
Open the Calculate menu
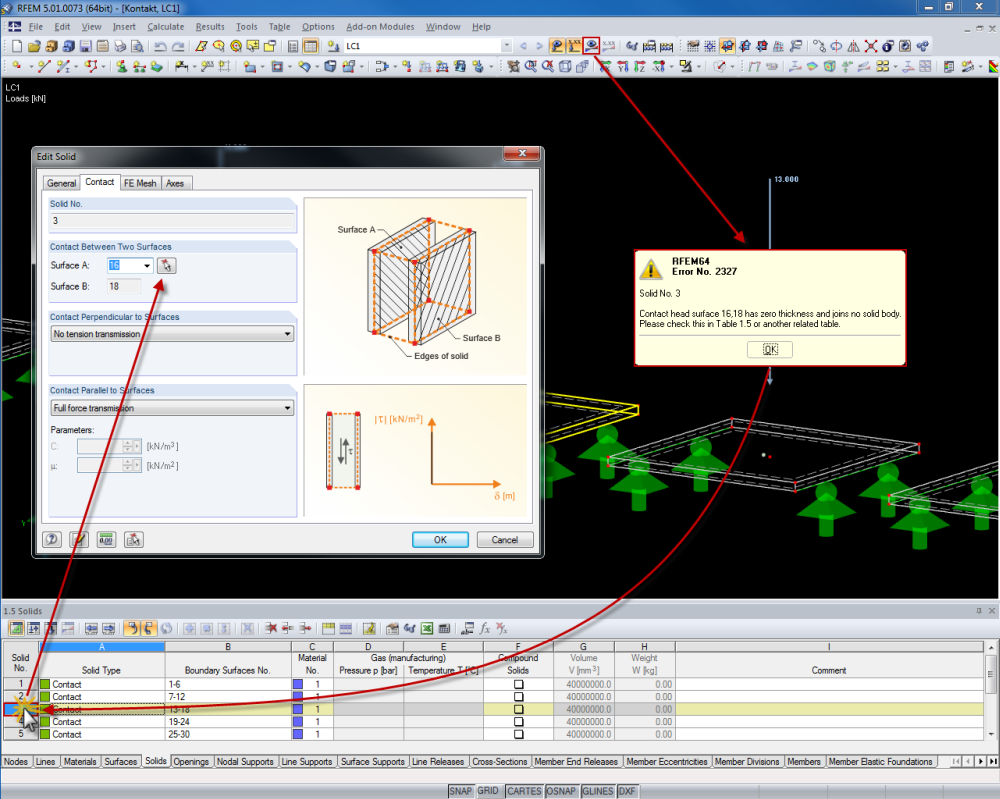pyautogui.click(x=166, y=27)
